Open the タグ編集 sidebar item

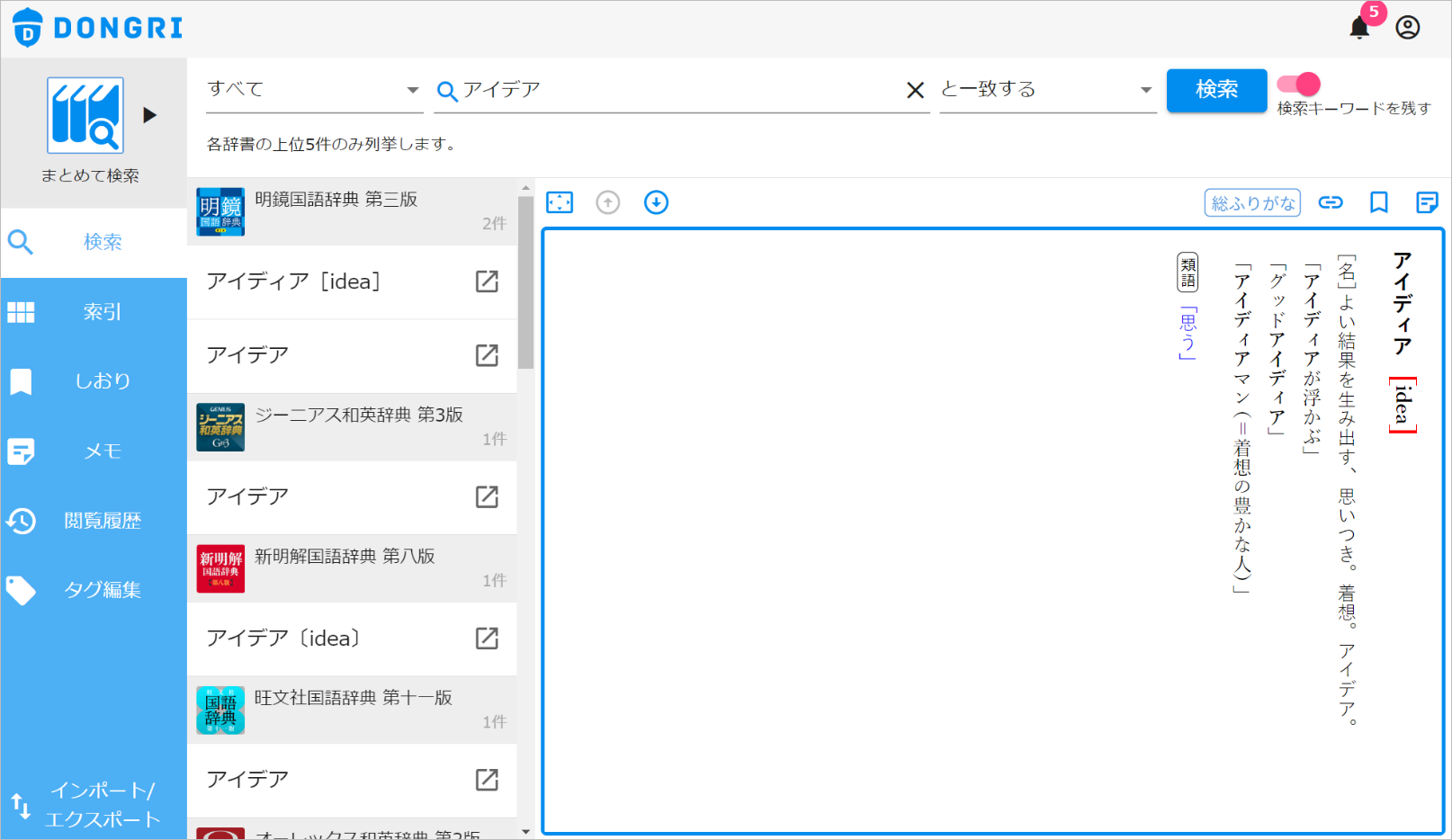coord(94,590)
